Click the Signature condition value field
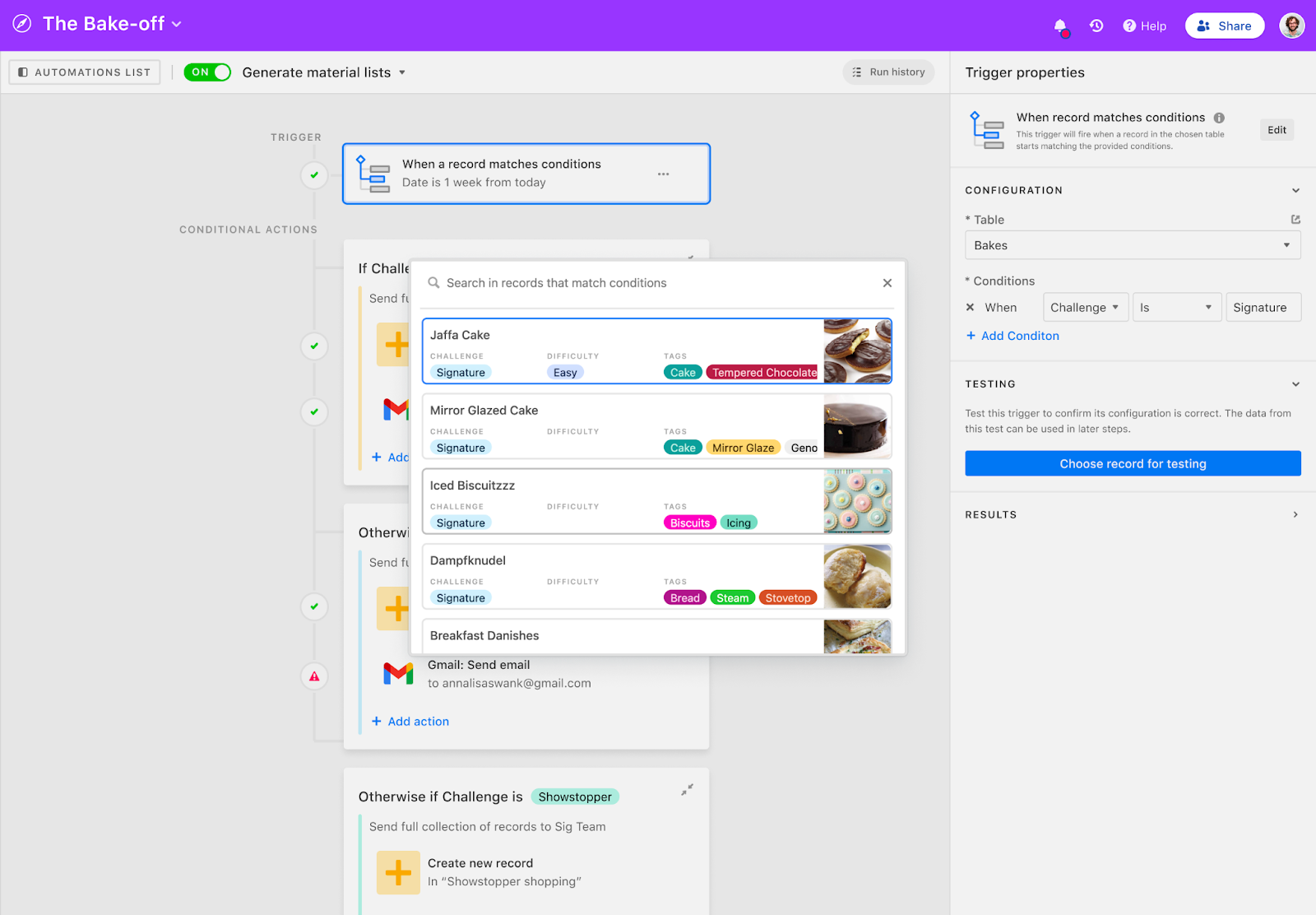The image size is (1316, 915). 1263,308
